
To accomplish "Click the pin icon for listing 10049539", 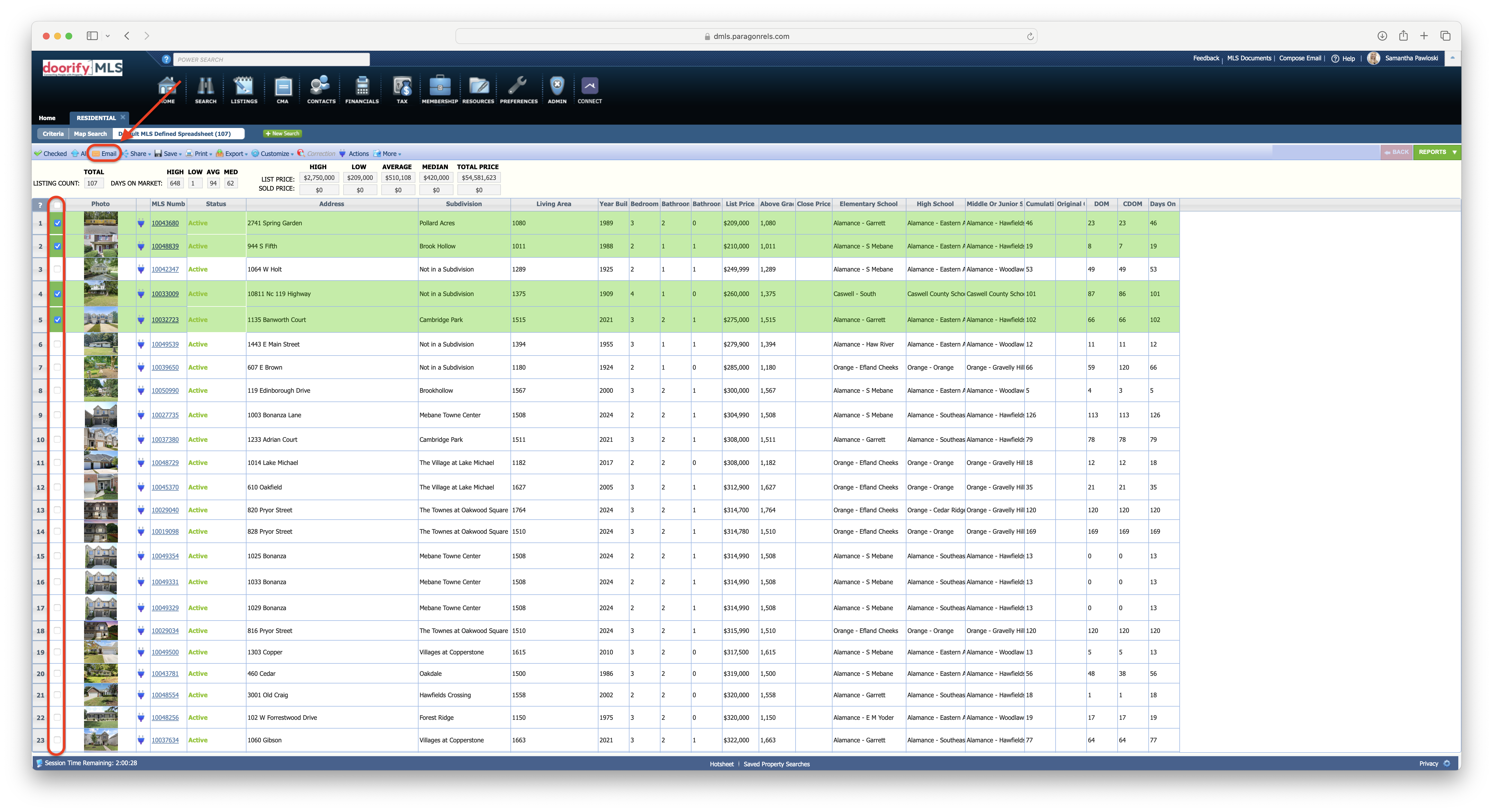I will click(141, 344).
